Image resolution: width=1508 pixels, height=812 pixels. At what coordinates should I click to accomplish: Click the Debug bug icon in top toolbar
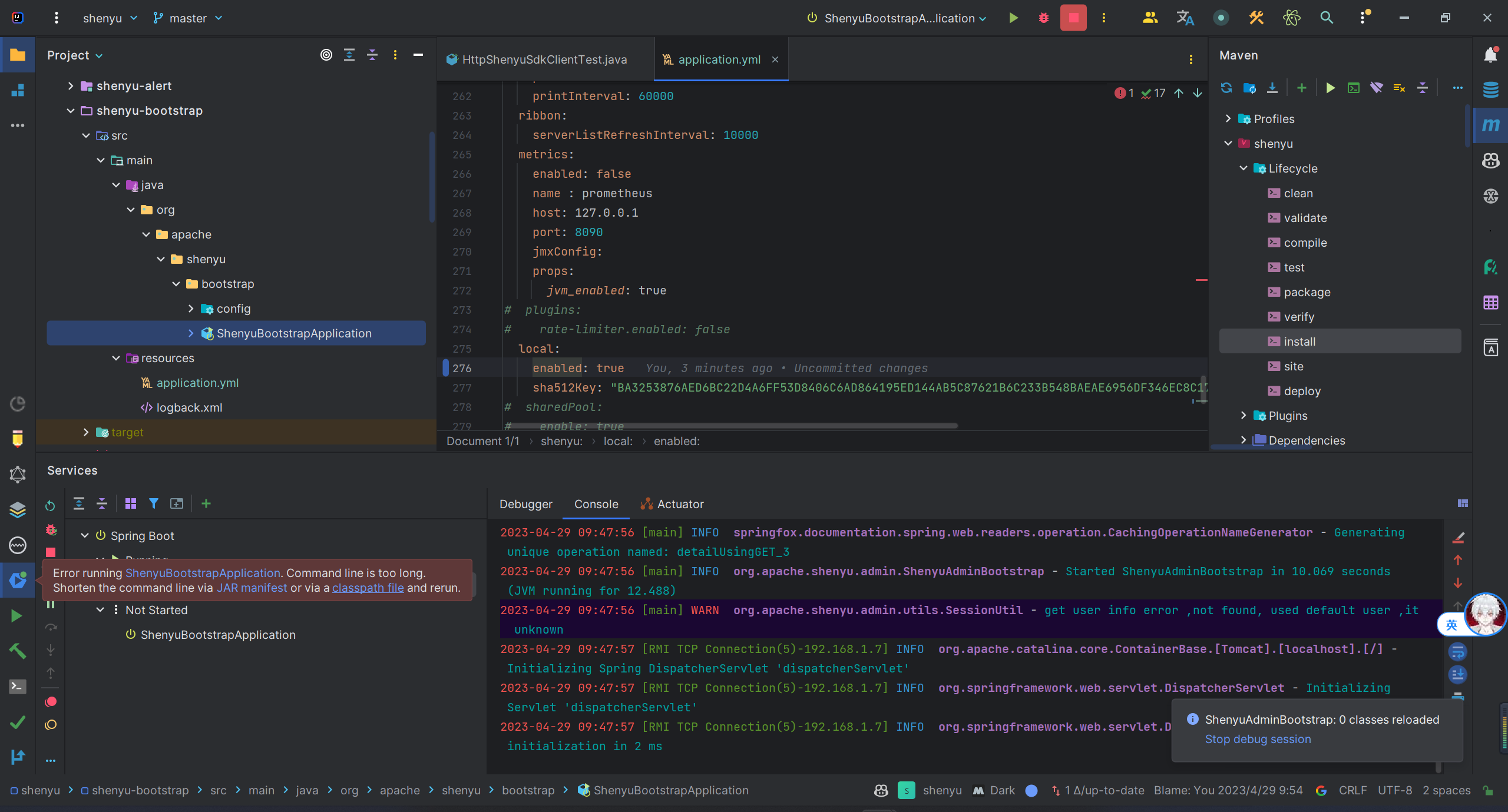[x=1043, y=18]
